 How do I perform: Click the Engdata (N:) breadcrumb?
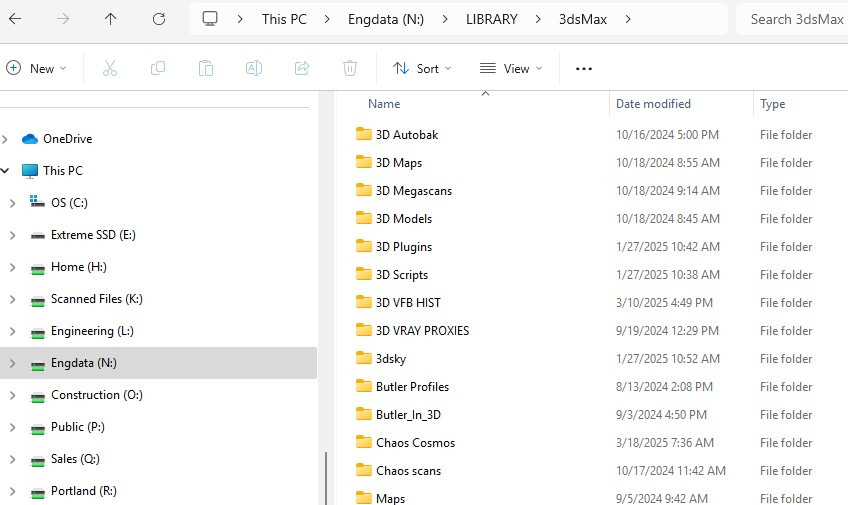(386, 19)
